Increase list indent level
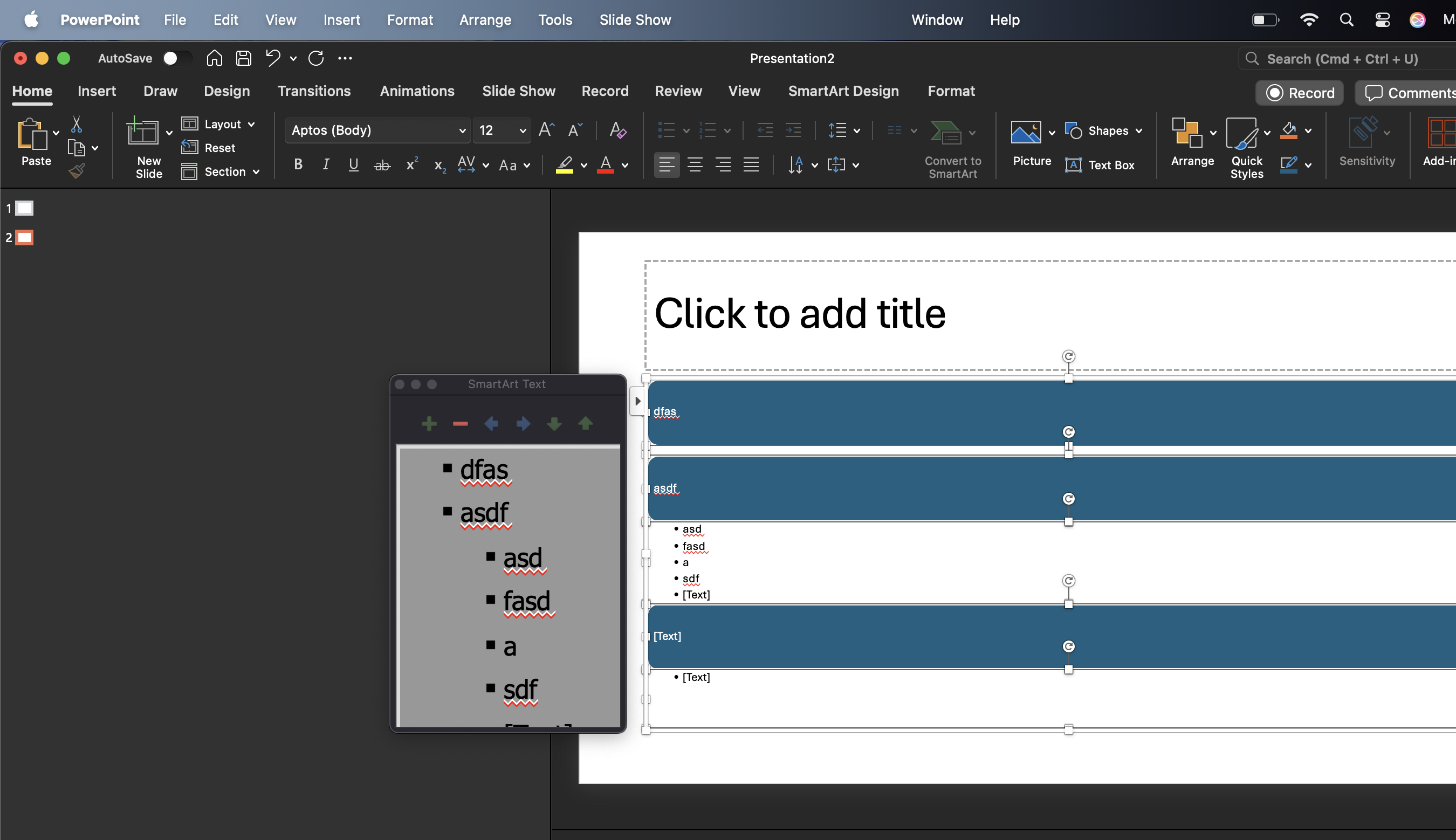Image resolution: width=1456 pixels, height=840 pixels. point(793,130)
